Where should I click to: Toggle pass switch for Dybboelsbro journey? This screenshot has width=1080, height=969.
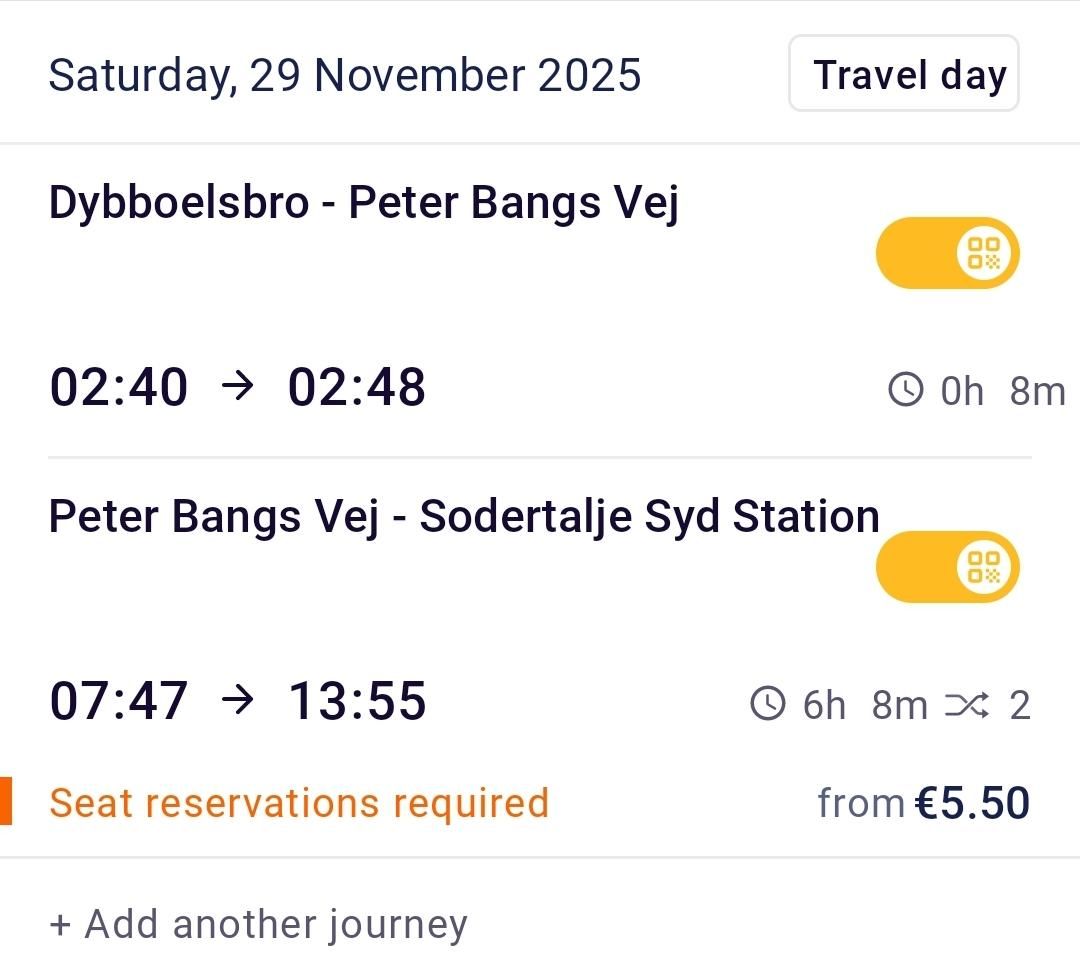coord(946,253)
